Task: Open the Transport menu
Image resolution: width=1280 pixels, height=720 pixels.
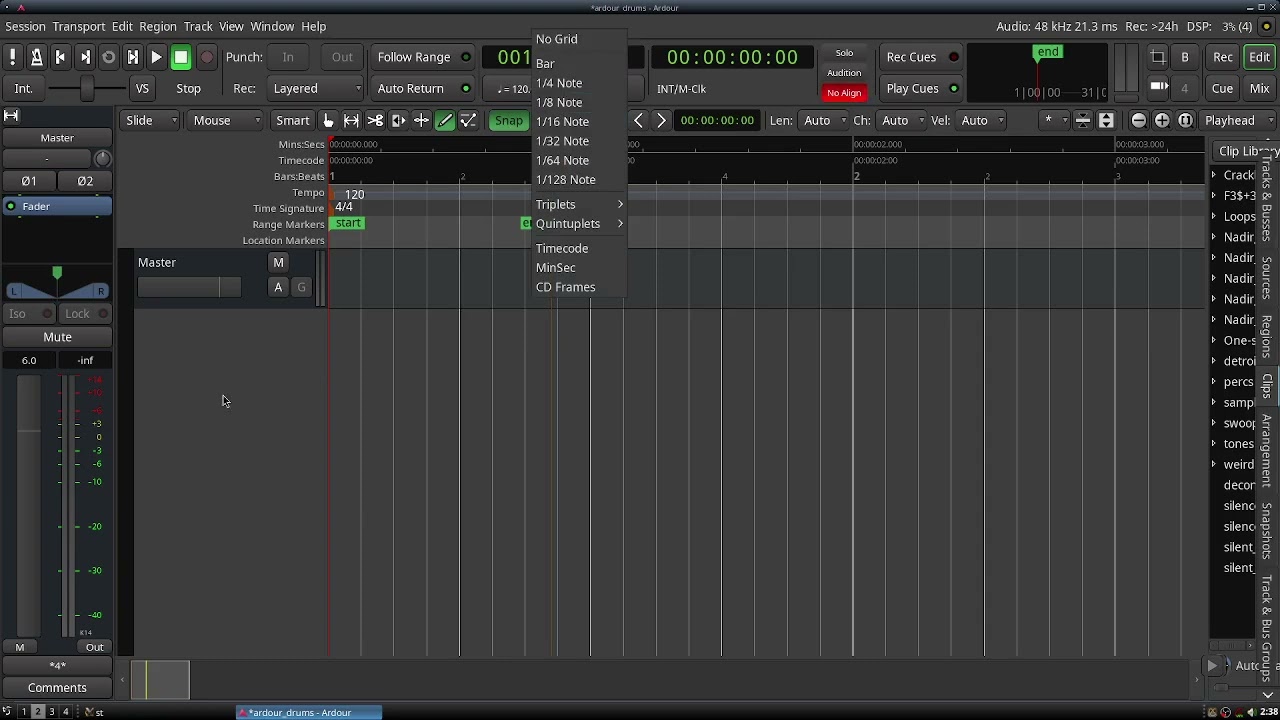Action: point(79,26)
